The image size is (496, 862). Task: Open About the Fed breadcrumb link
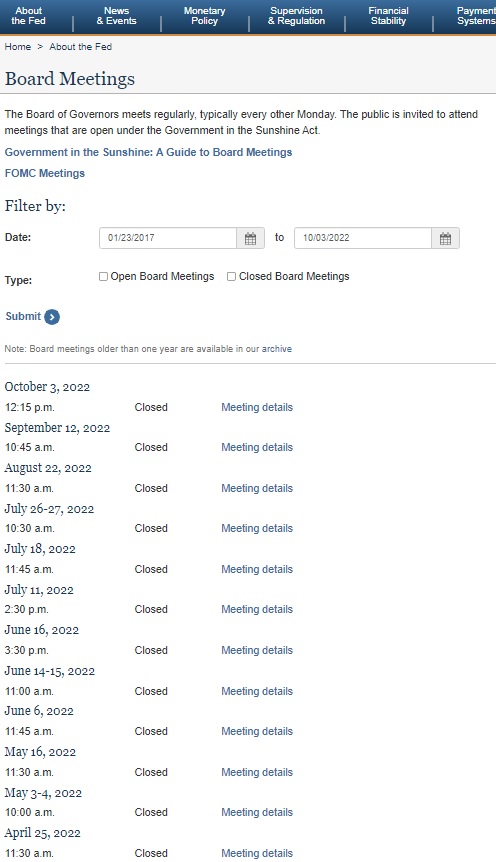point(81,47)
